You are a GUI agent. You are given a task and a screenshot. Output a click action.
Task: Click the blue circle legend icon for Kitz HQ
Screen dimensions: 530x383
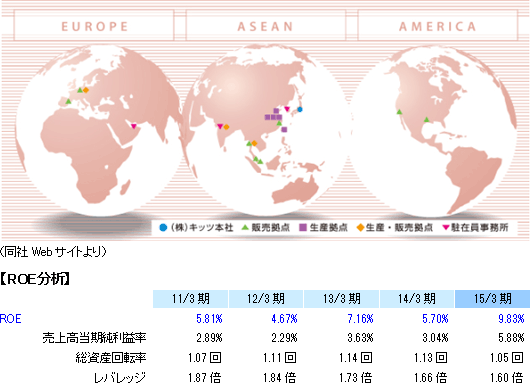(163, 228)
